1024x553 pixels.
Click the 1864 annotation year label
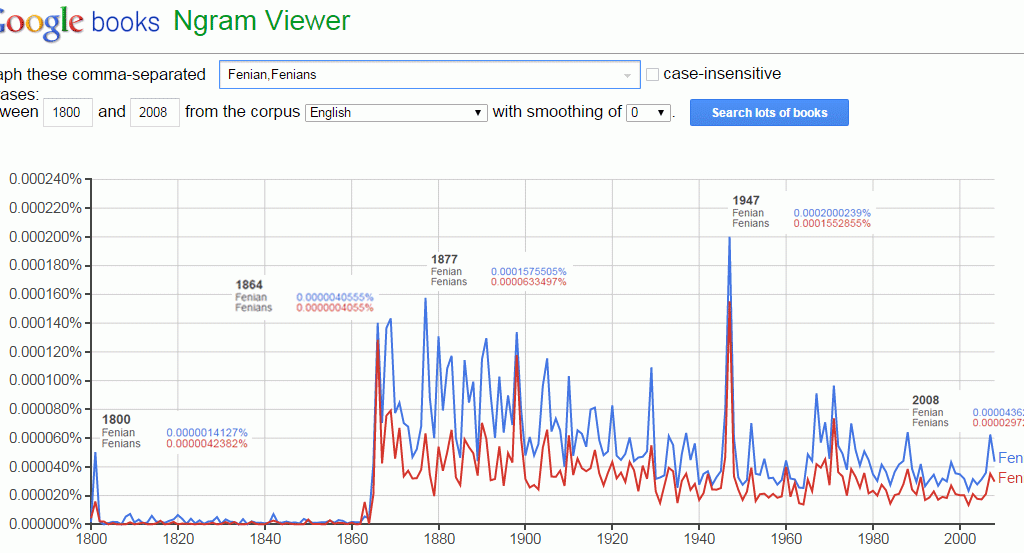[x=249, y=285]
